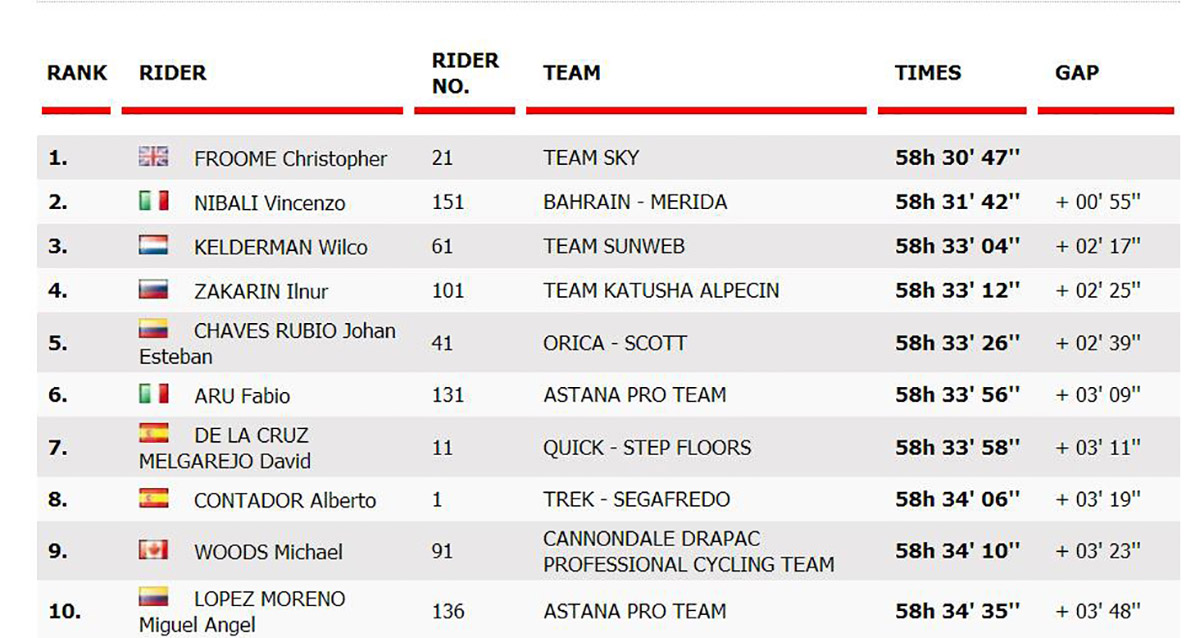Viewport: 1200px width, 638px height.
Task: Click the Canadian flag next to Woods Michael
Action: tap(153, 549)
